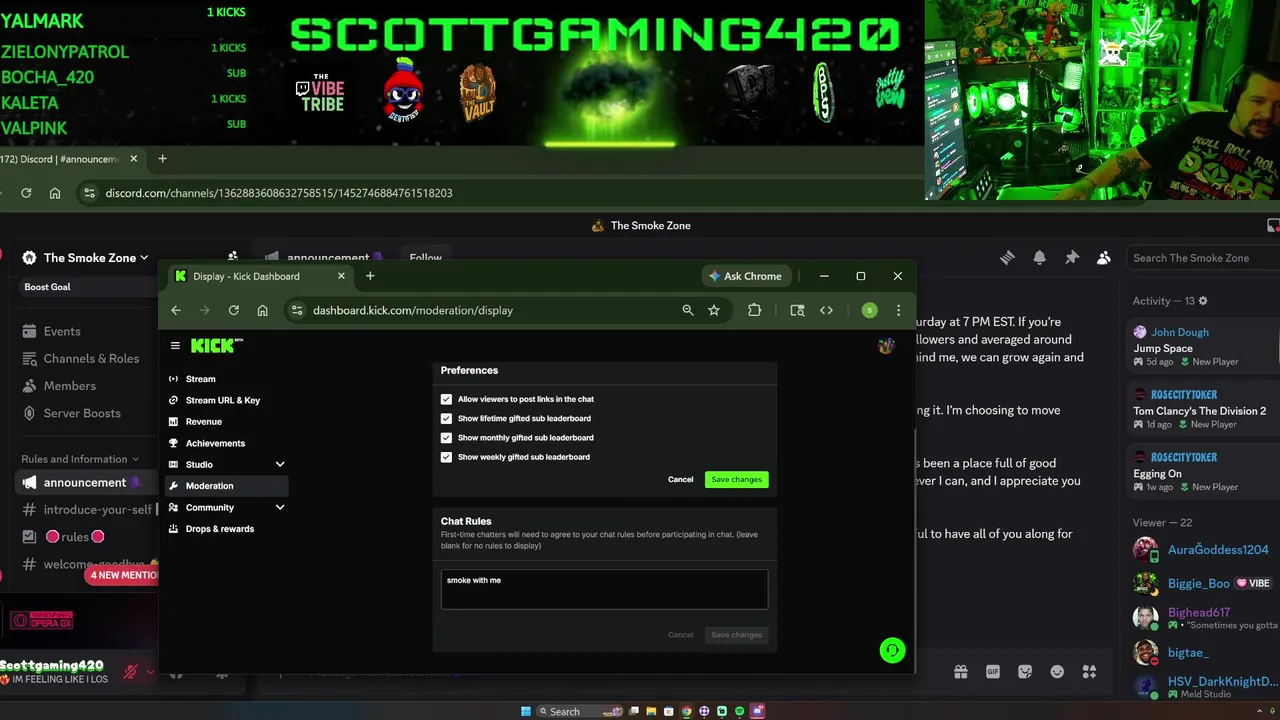
Task: Select announcement channel in Discord
Action: (x=88, y=482)
